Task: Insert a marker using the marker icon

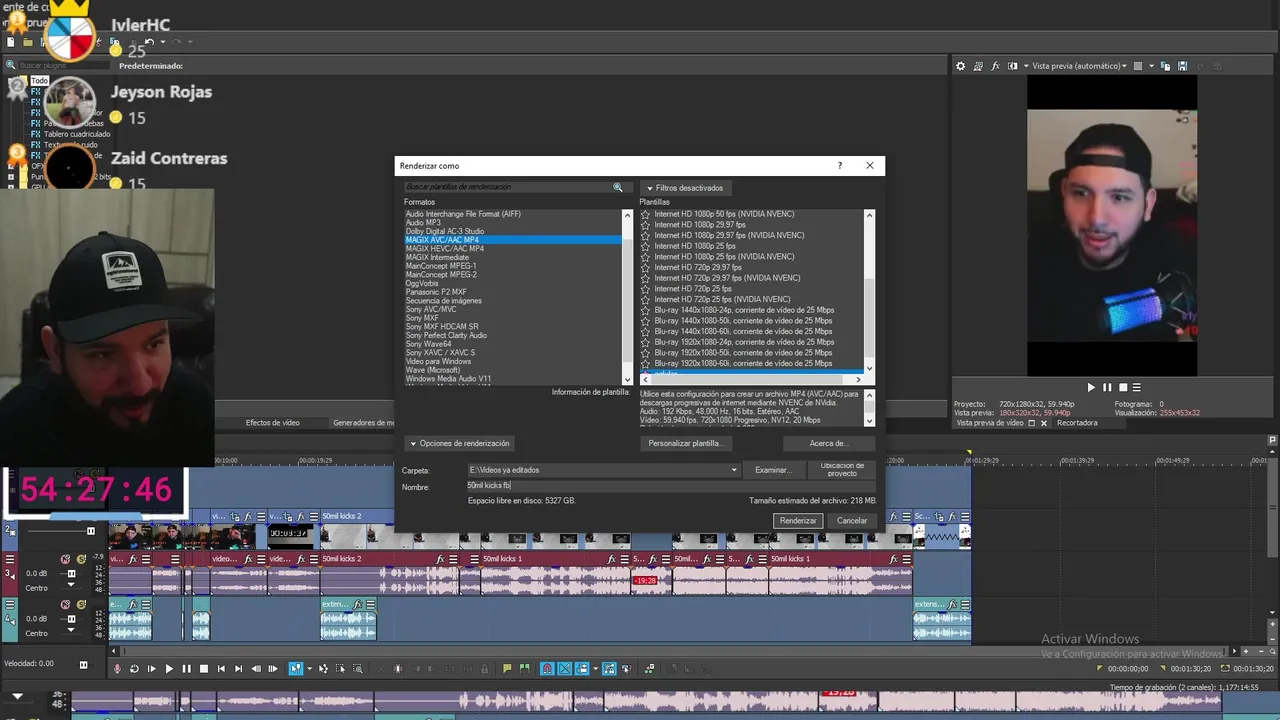Action: (x=507, y=669)
